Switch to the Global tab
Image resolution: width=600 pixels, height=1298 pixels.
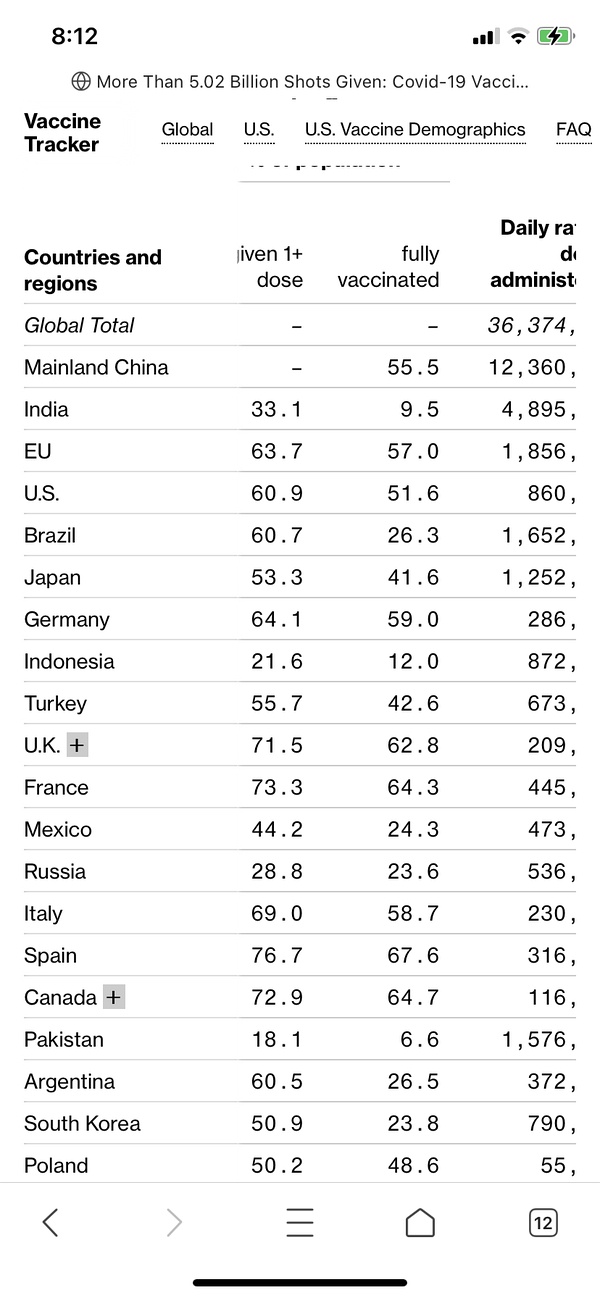187,129
